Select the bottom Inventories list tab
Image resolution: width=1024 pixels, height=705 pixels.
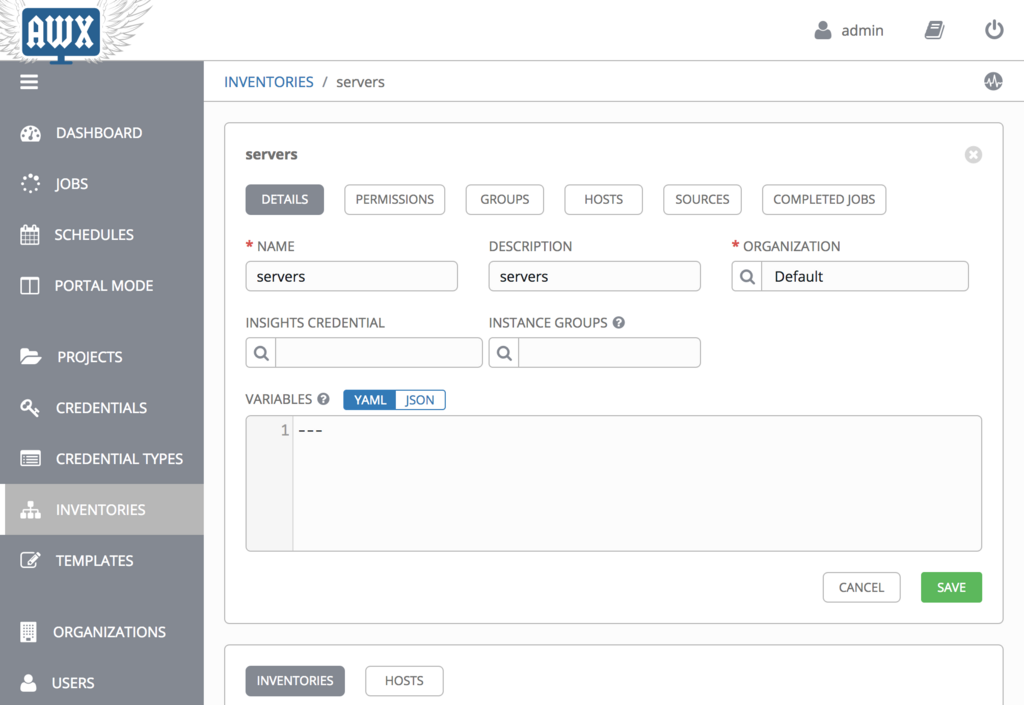[295, 681]
